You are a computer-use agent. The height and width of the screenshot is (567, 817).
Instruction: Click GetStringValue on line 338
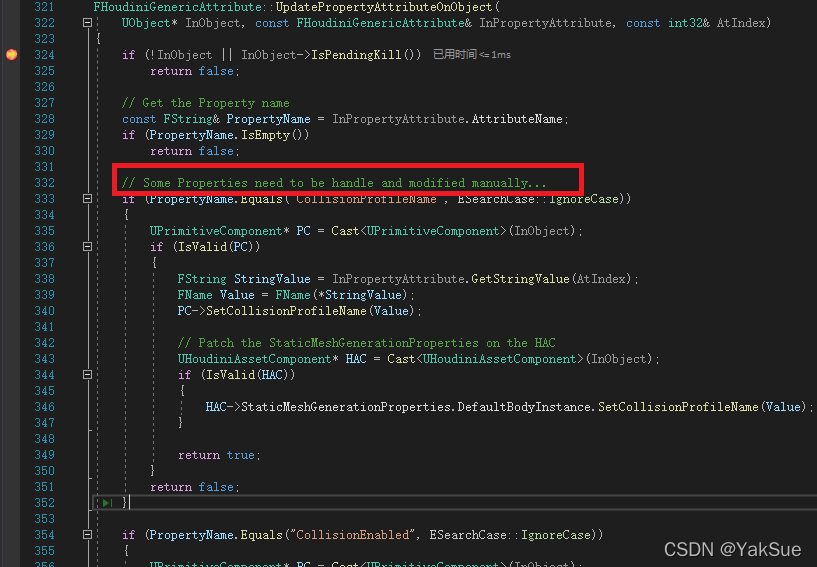point(520,279)
